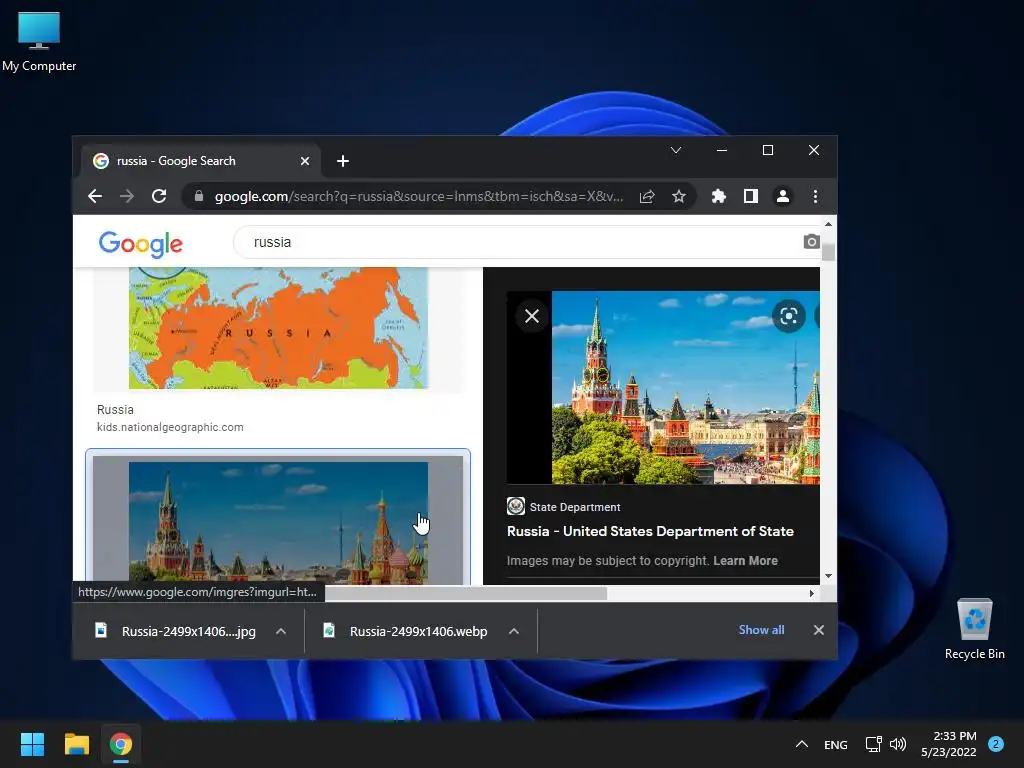Search by image using the camera icon

tap(811, 242)
